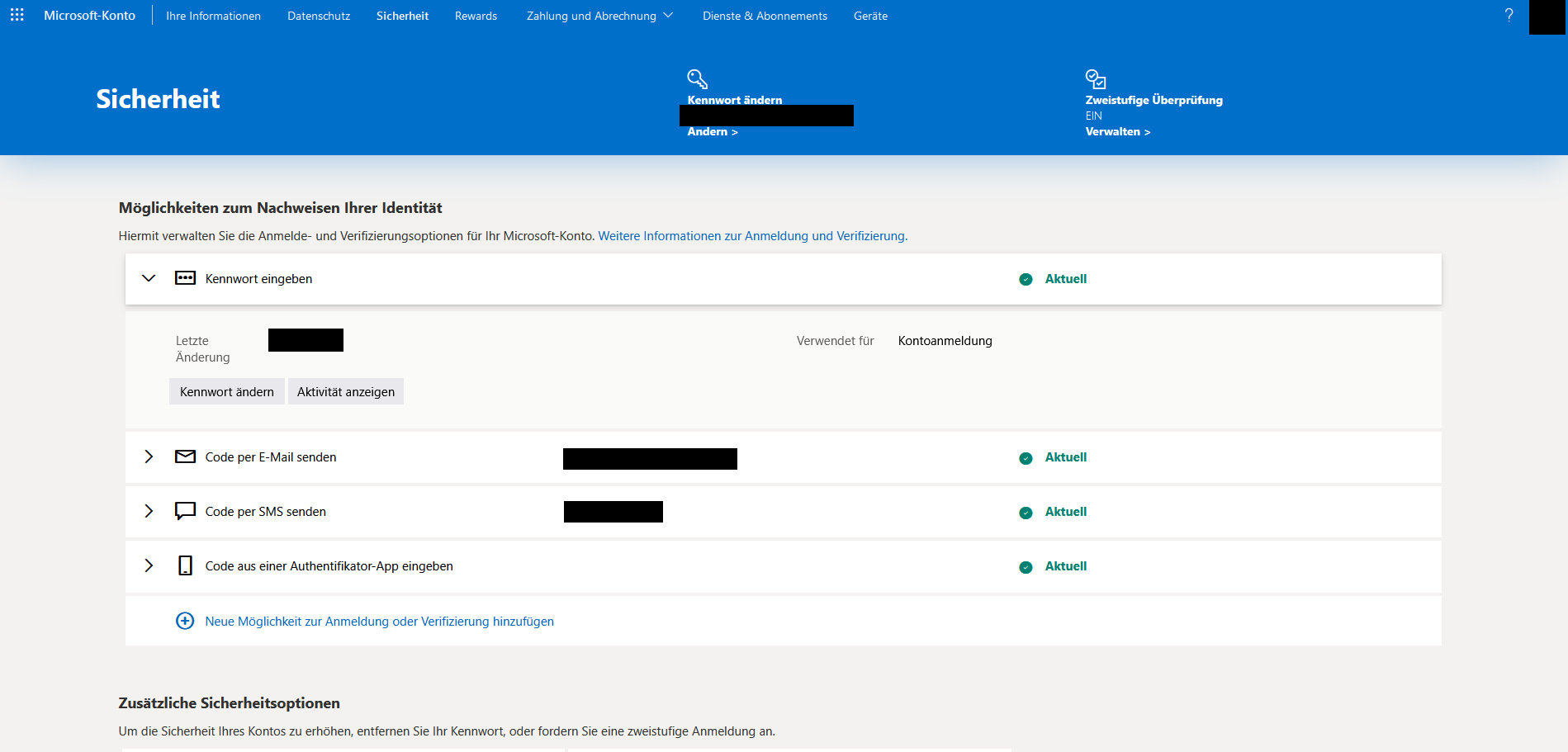The height and width of the screenshot is (752, 1568).
Task: Click the green check beside Kennwort eingeben status
Action: 1026,279
